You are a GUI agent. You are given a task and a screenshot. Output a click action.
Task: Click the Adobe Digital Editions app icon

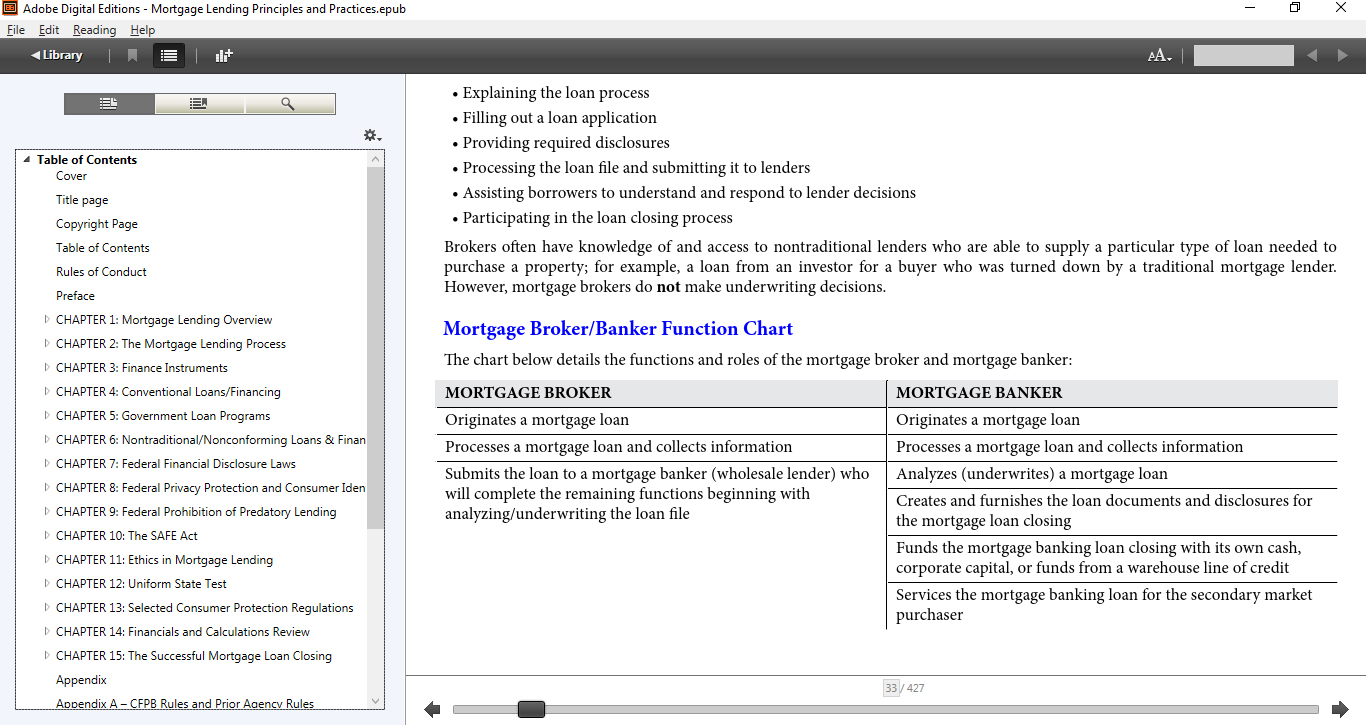coord(11,9)
